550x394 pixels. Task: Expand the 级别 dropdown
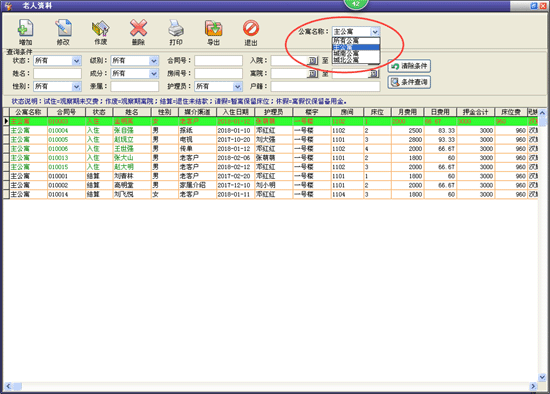pyautogui.click(x=154, y=61)
